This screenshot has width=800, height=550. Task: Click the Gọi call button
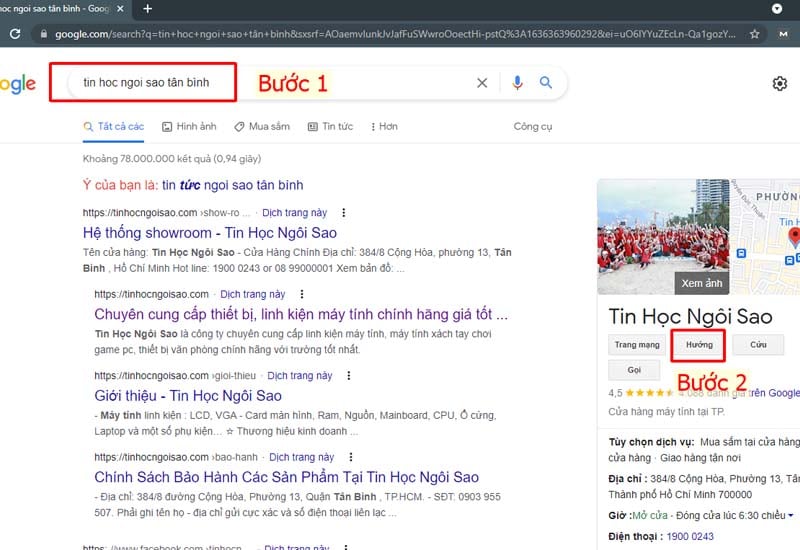[634, 370]
